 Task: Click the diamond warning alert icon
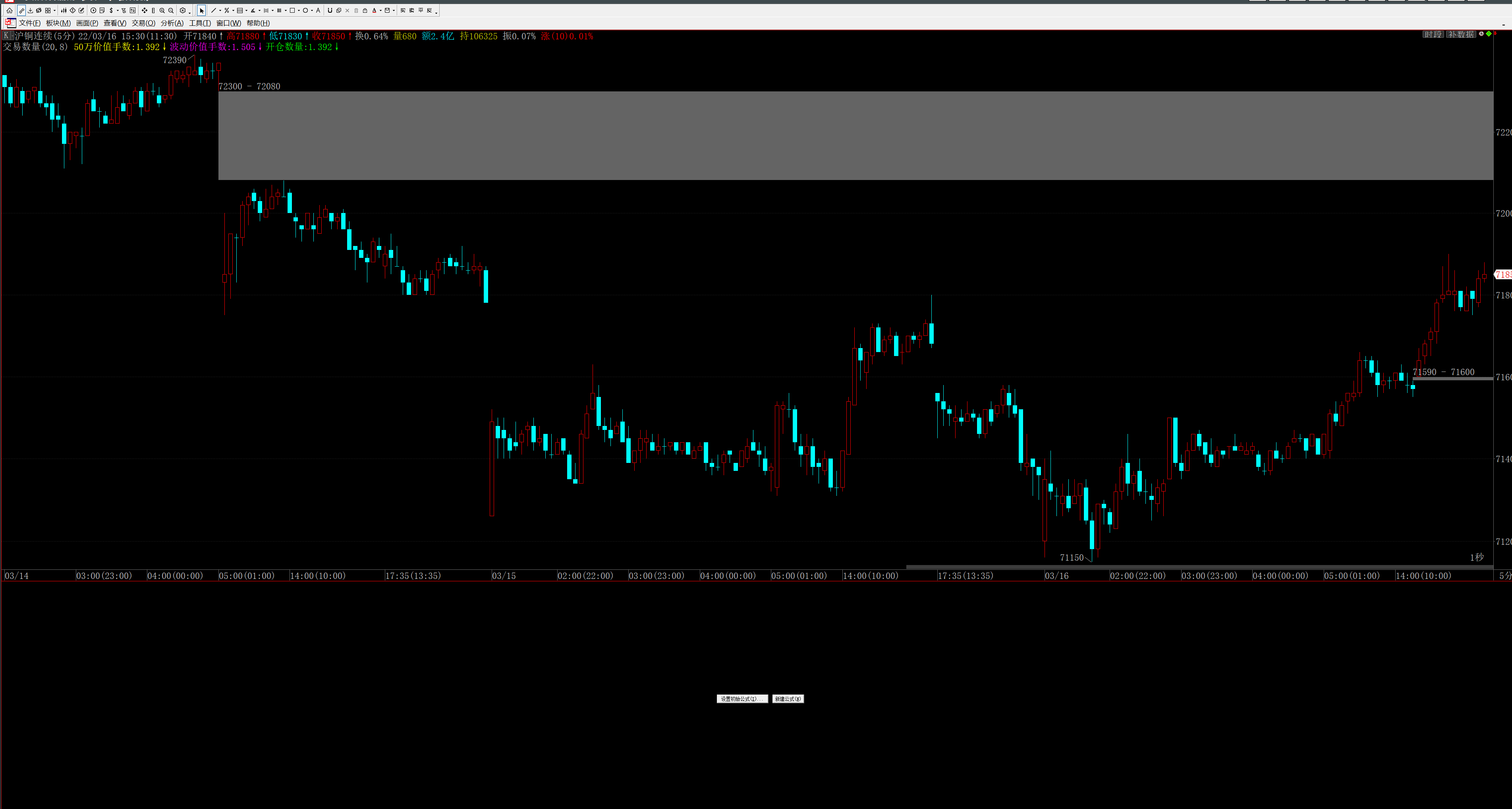(73, 11)
